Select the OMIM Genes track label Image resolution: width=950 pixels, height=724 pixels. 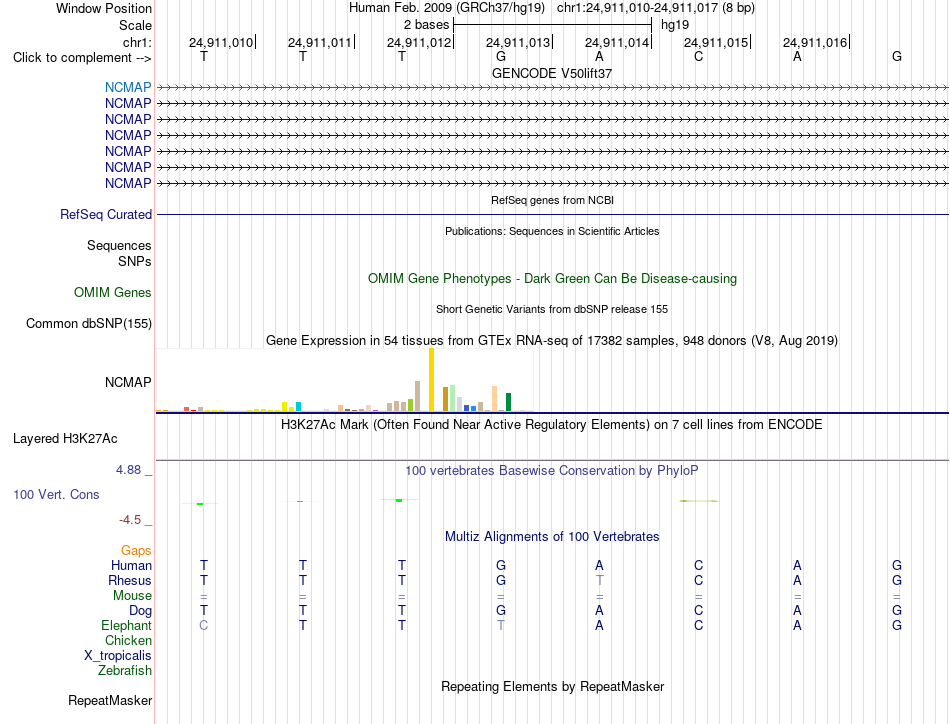pos(113,293)
